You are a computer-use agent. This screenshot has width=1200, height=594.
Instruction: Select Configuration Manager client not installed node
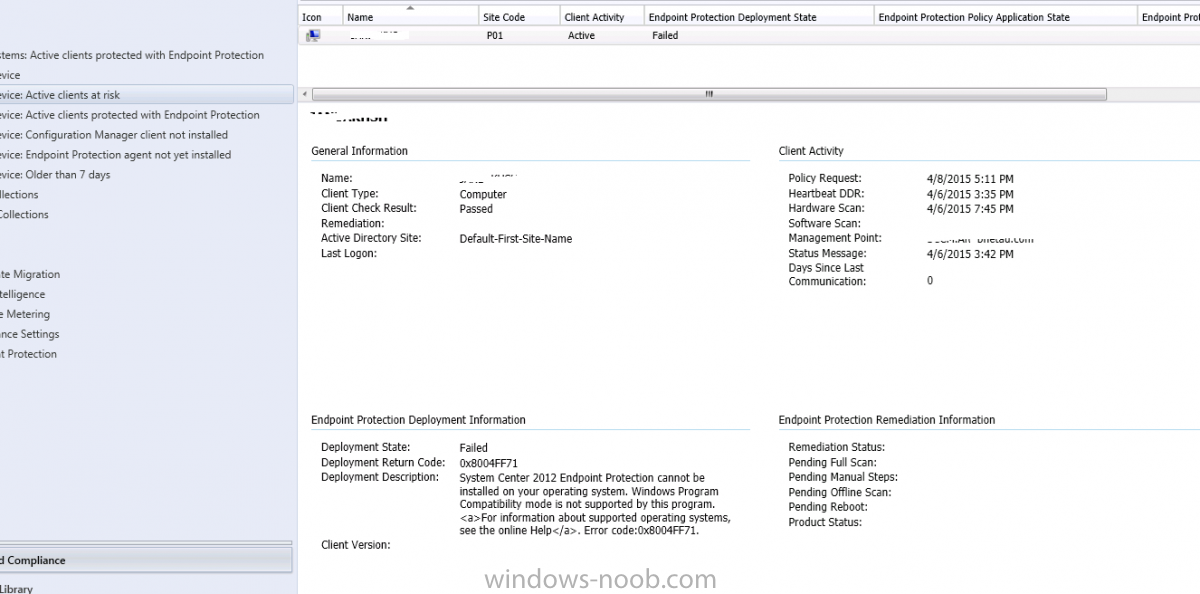[x=114, y=135]
